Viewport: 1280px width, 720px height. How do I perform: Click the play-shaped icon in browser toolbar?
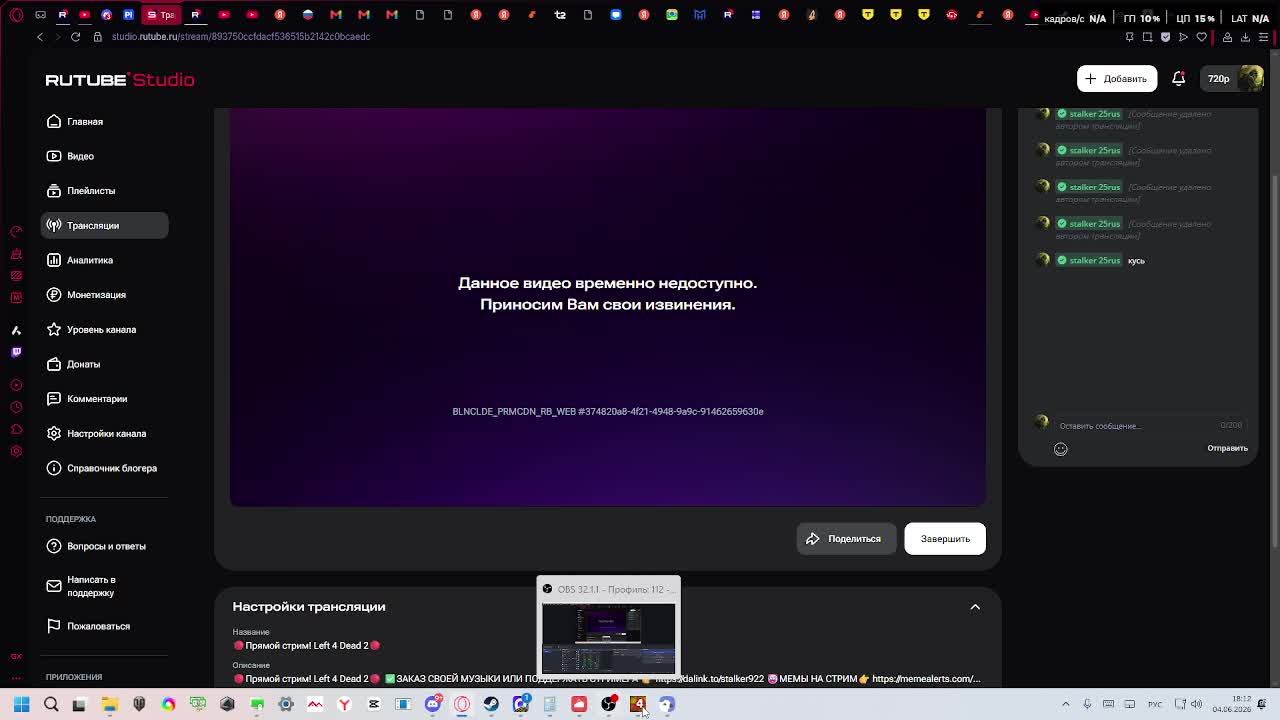[x=1183, y=37]
